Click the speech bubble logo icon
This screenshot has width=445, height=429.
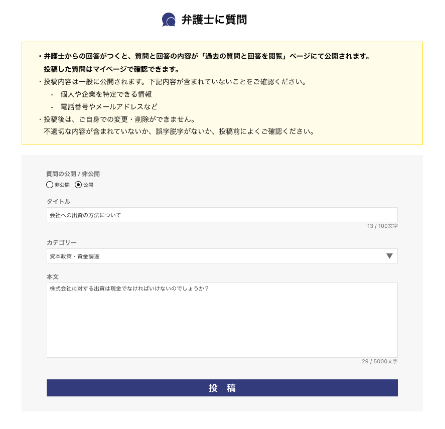[x=169, y=20]
